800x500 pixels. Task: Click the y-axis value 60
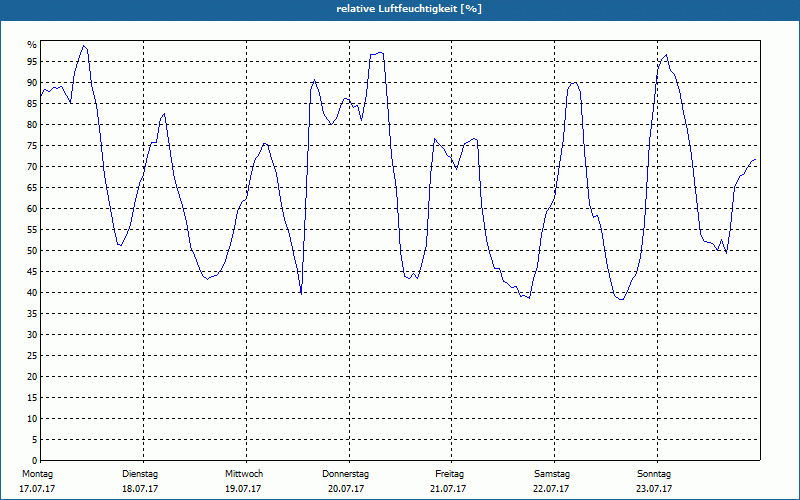point(32,209)
